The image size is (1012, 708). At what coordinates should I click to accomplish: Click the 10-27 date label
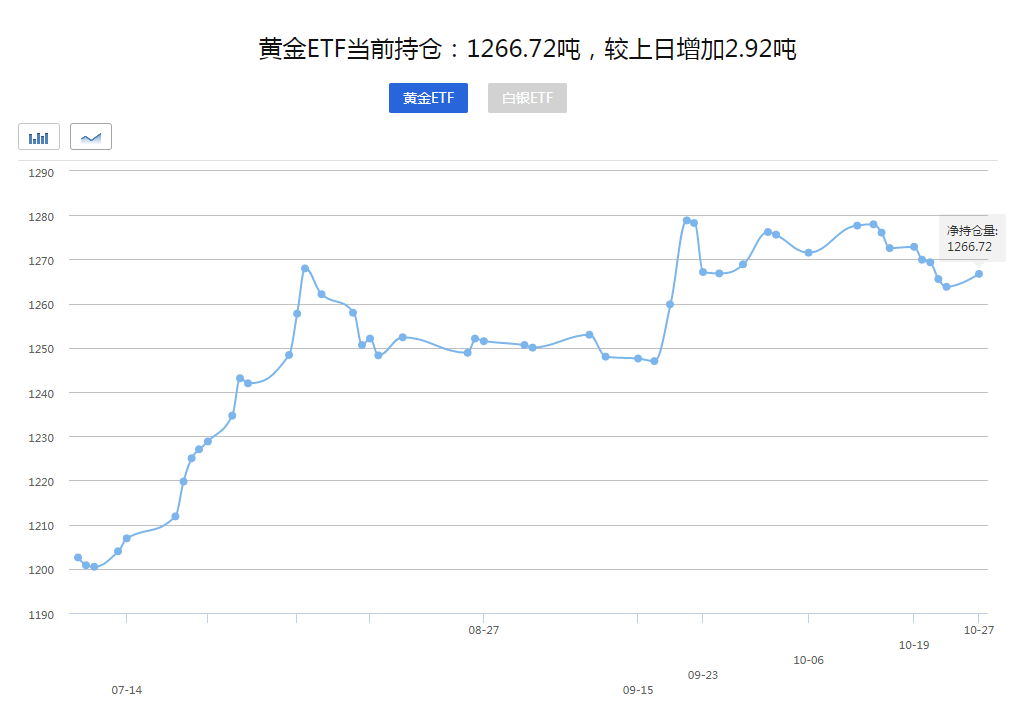[x=978, y=630]
